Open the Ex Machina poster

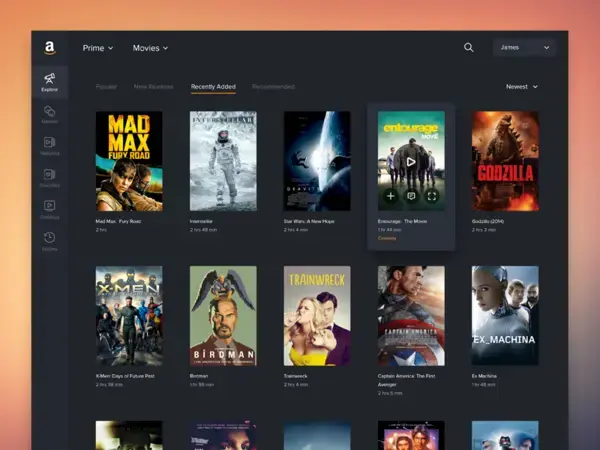point(505,316)
